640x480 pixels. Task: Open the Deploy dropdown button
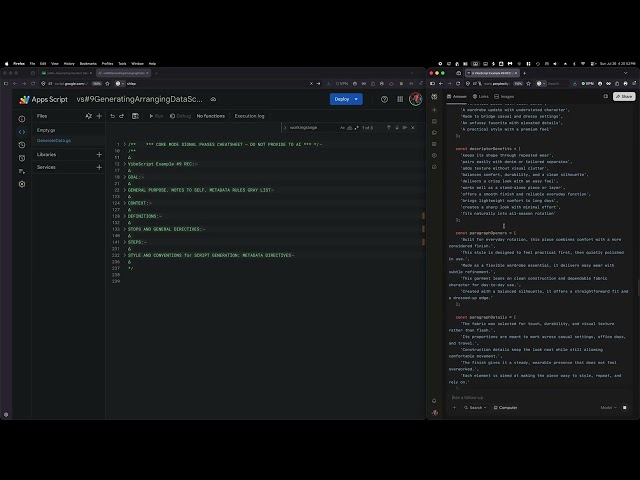(x=346, y=99)
